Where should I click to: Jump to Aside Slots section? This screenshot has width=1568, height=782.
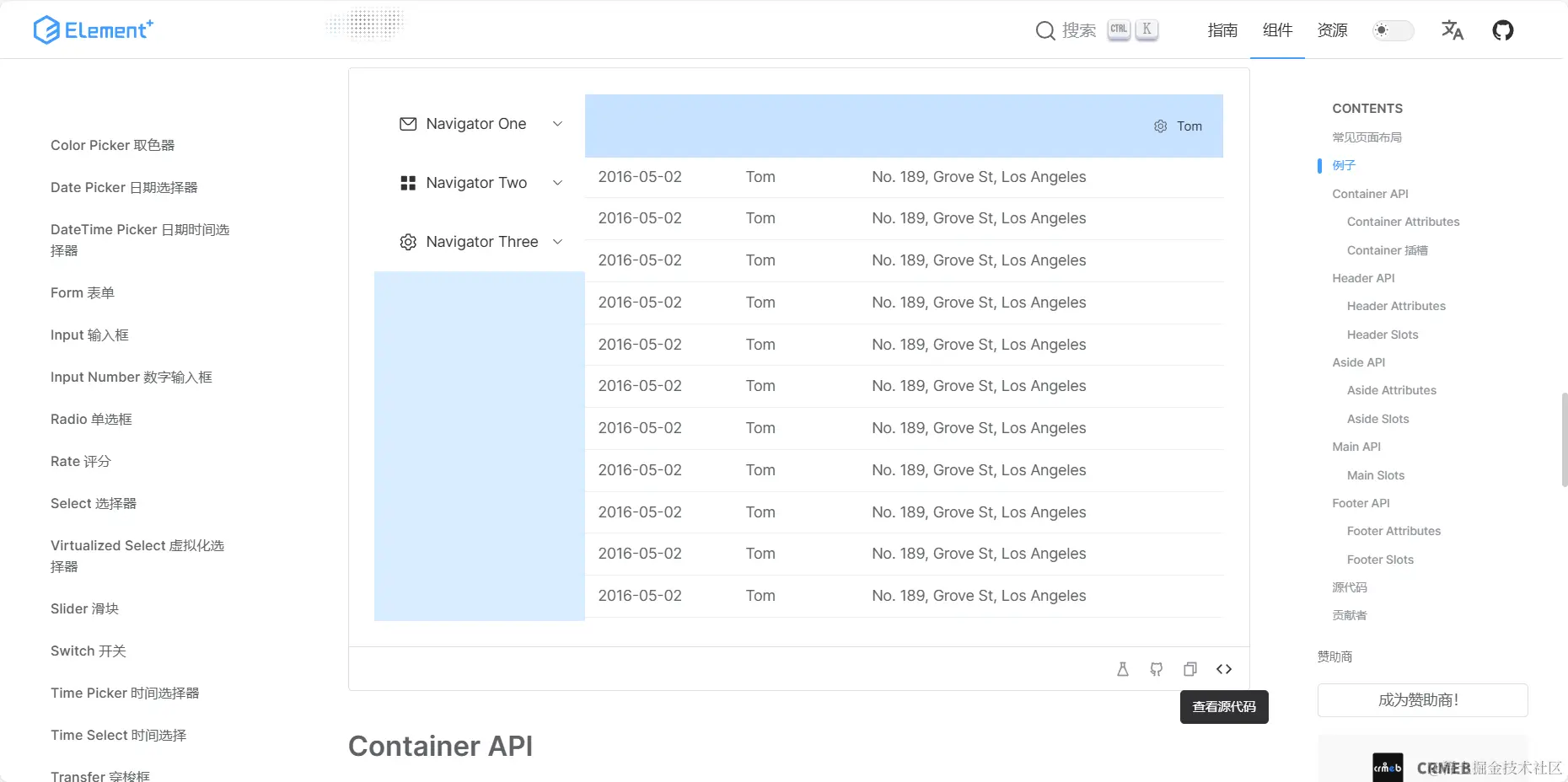point(1377,419)
